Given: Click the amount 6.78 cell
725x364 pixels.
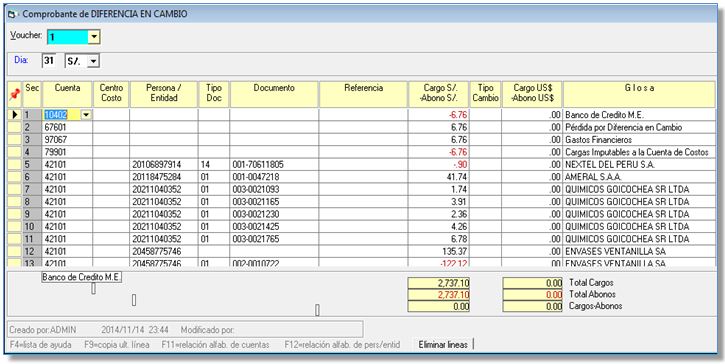Looking at the screenshot, I should pyautogui.click(x=438, y=240).
